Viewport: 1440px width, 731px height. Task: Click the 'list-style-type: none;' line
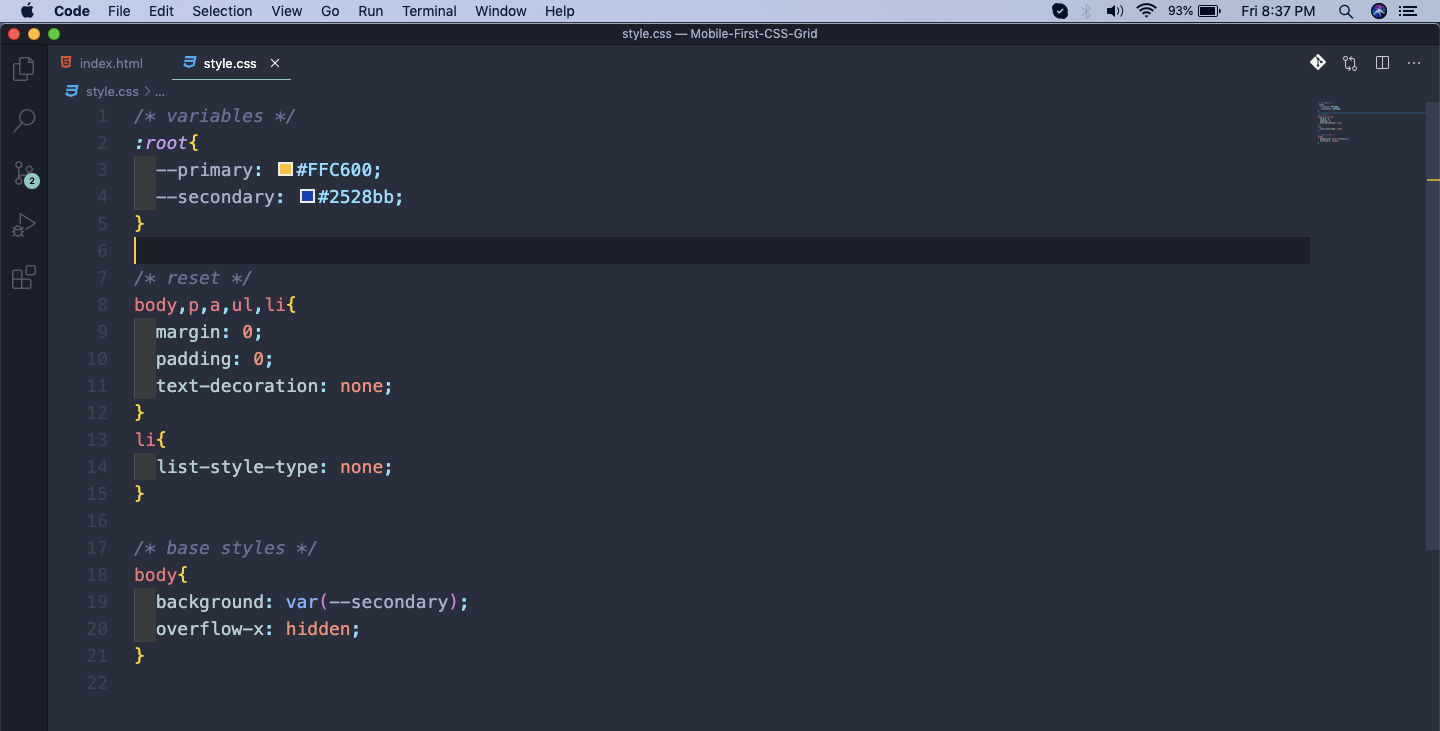pyautogui.click(x=274, y=466)
